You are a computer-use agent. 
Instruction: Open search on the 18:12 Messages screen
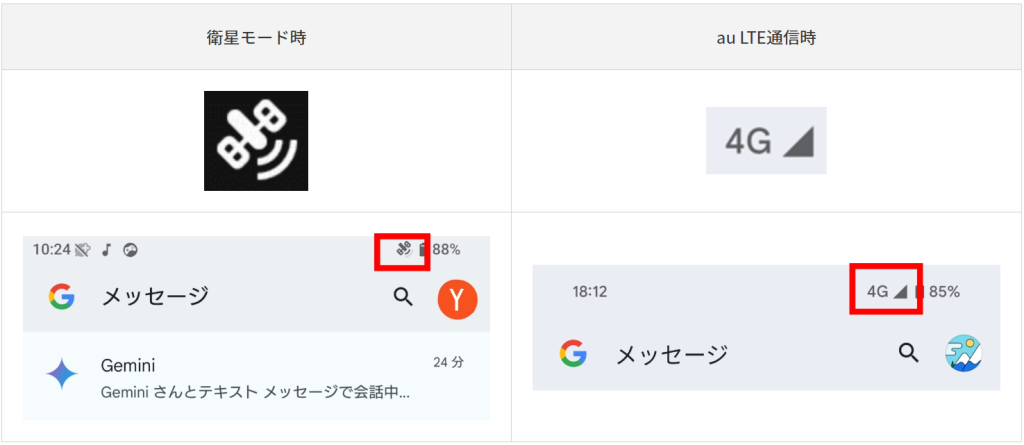tap(908, 352)
